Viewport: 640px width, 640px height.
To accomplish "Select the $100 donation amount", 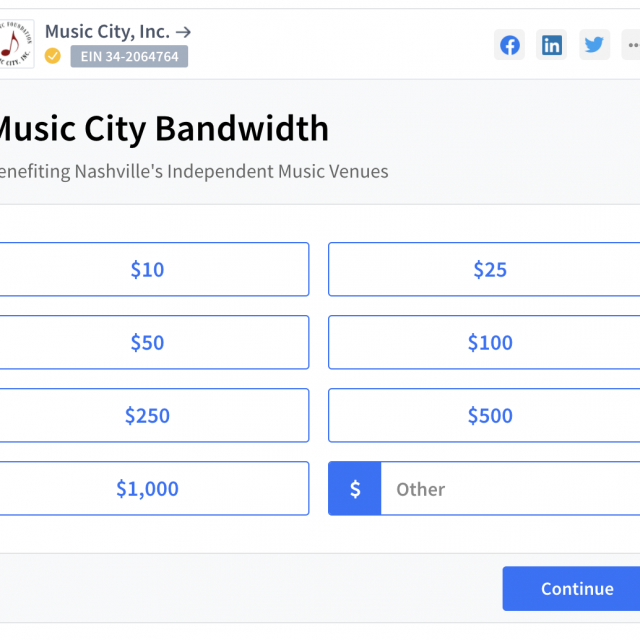I will 489,343.
